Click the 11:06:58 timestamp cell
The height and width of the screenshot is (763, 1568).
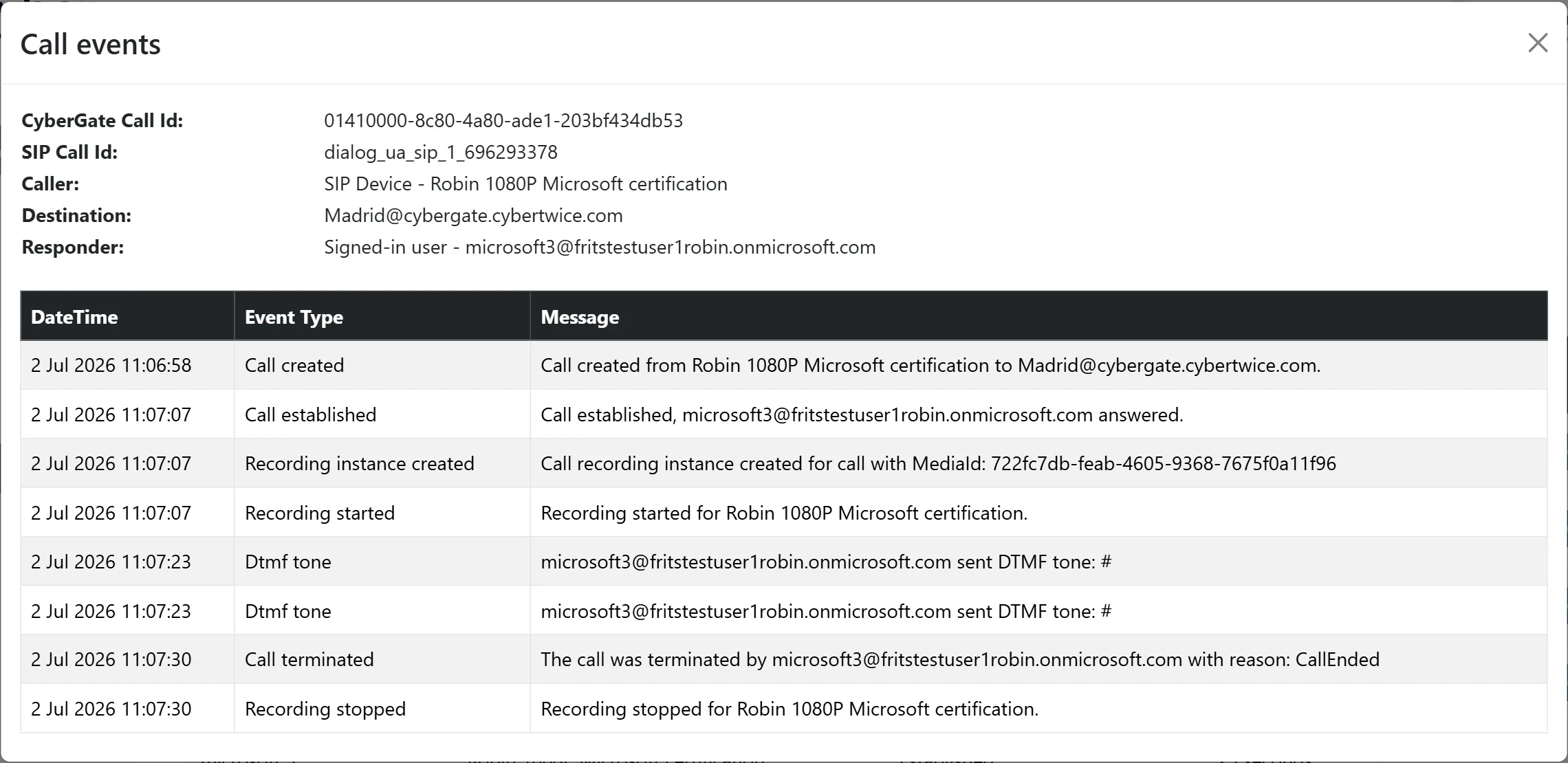(x=127, y=365)
